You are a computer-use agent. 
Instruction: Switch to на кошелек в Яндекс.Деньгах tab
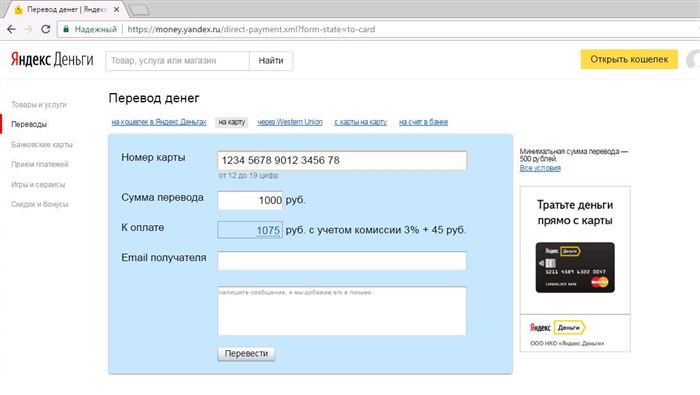(x=159, y=122)
